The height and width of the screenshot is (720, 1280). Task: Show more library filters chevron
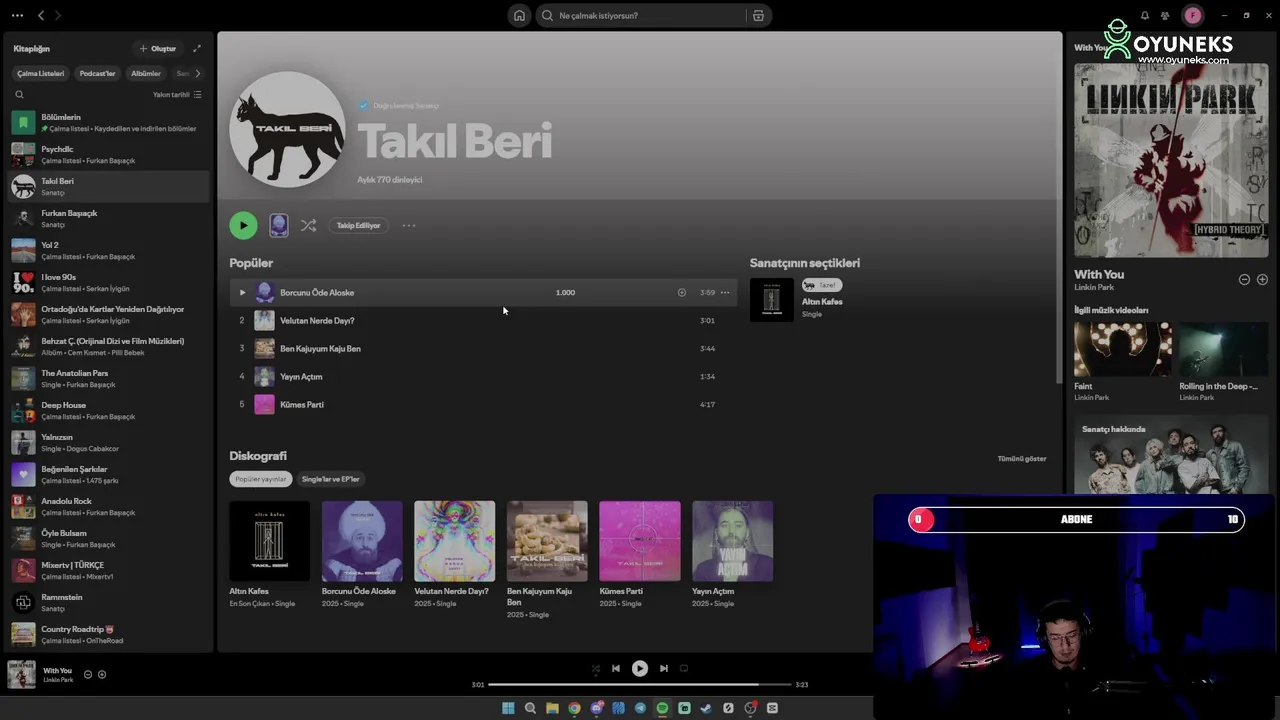[x=197, y=73]
